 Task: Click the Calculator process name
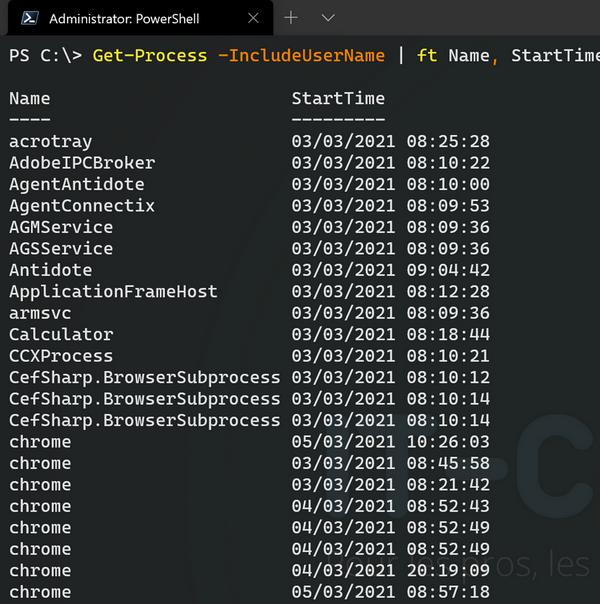(x=61, y=335)
